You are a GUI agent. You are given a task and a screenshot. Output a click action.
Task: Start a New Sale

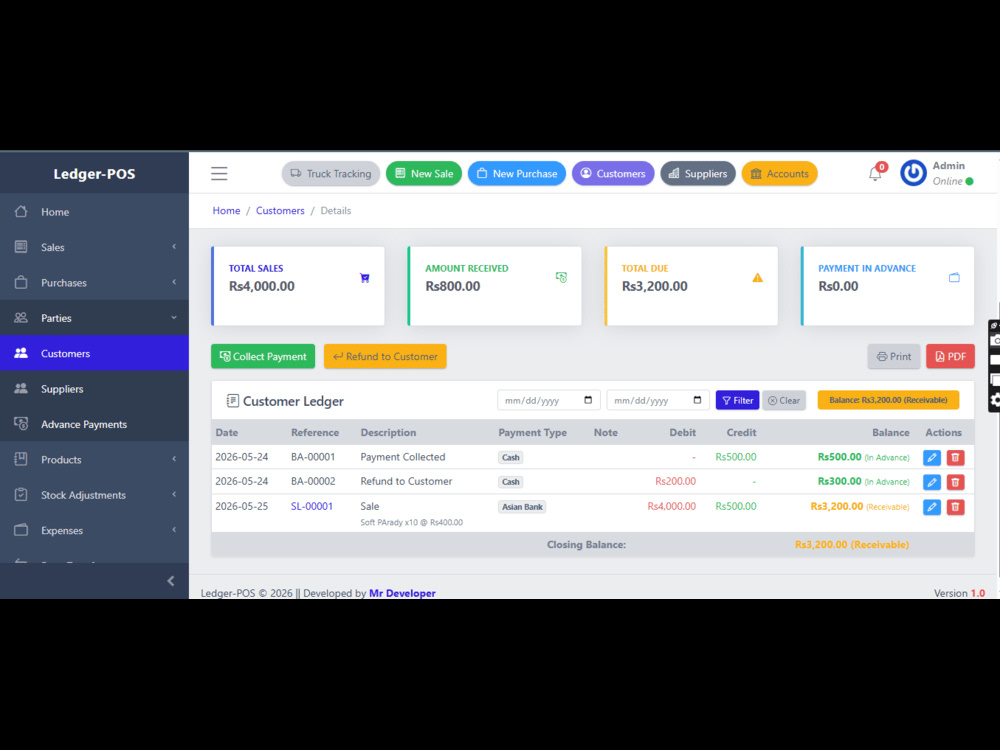[423, 173]
